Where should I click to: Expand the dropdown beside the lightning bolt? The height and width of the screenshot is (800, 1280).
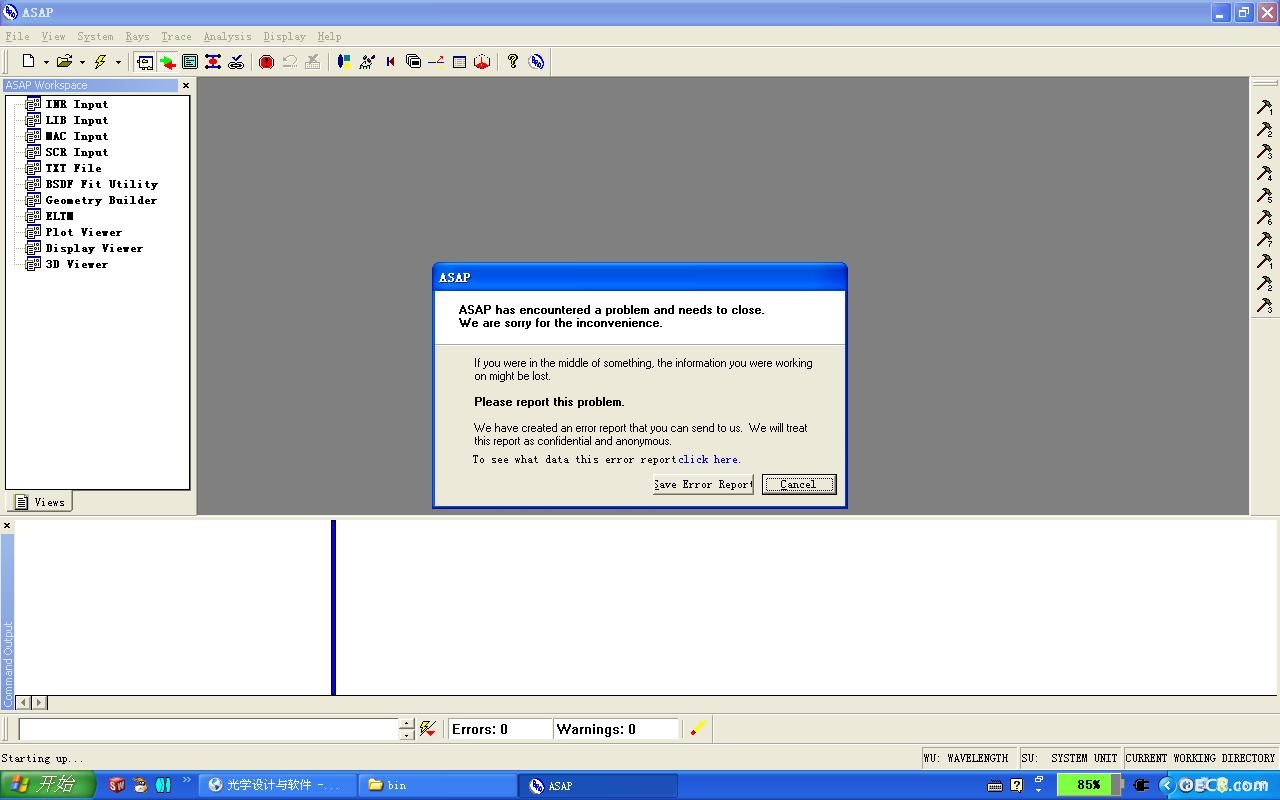point(118,62)
